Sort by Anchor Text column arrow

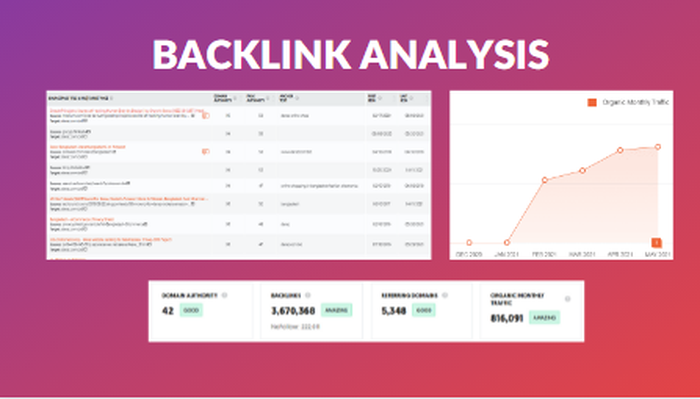297,99
